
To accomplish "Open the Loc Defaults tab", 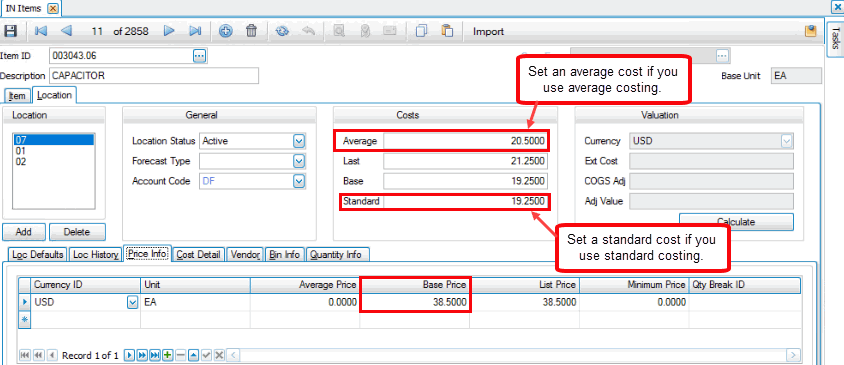I will 38,255.
